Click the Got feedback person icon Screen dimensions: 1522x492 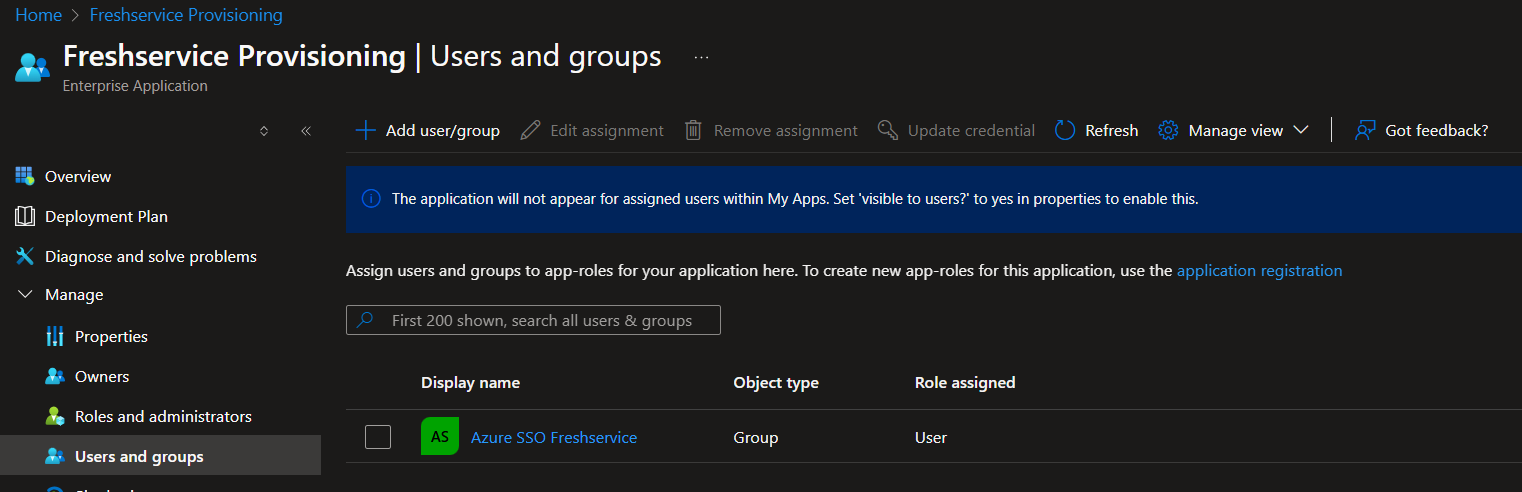tap(1365, 130)
